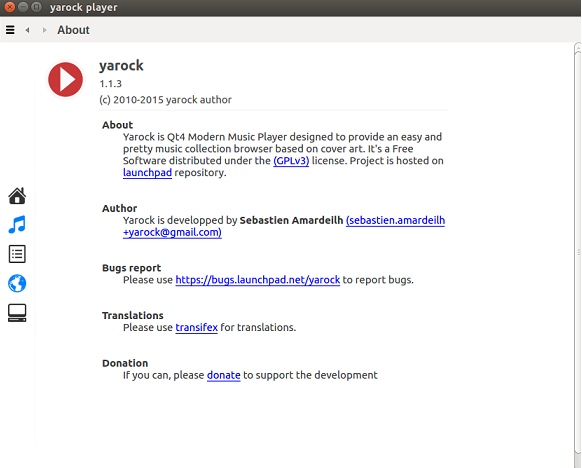Open the Home view from sidebar
Screen dimensions: 582x468
click(x=17, y=196)
